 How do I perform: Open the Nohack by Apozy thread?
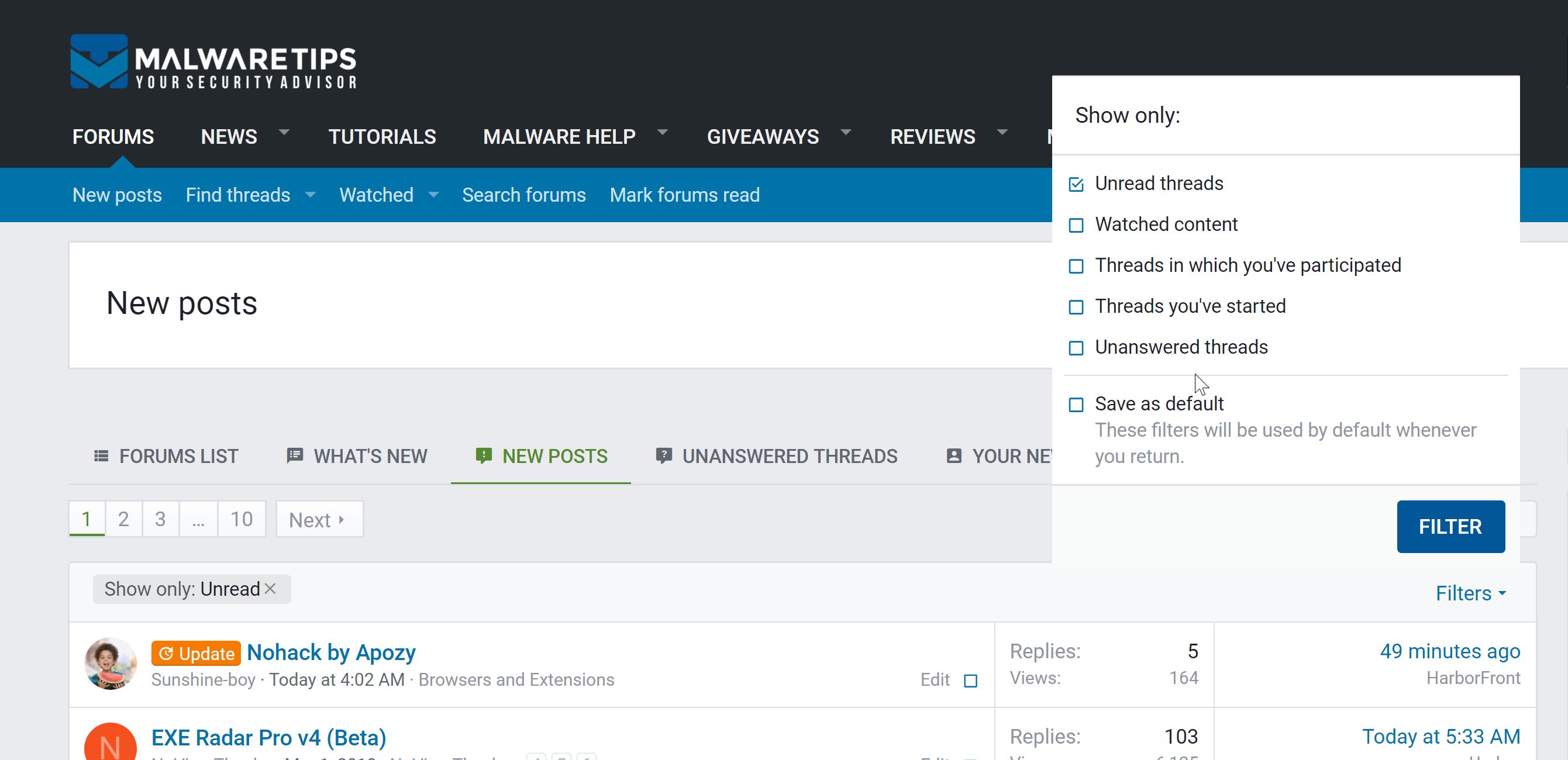point(330,652)
